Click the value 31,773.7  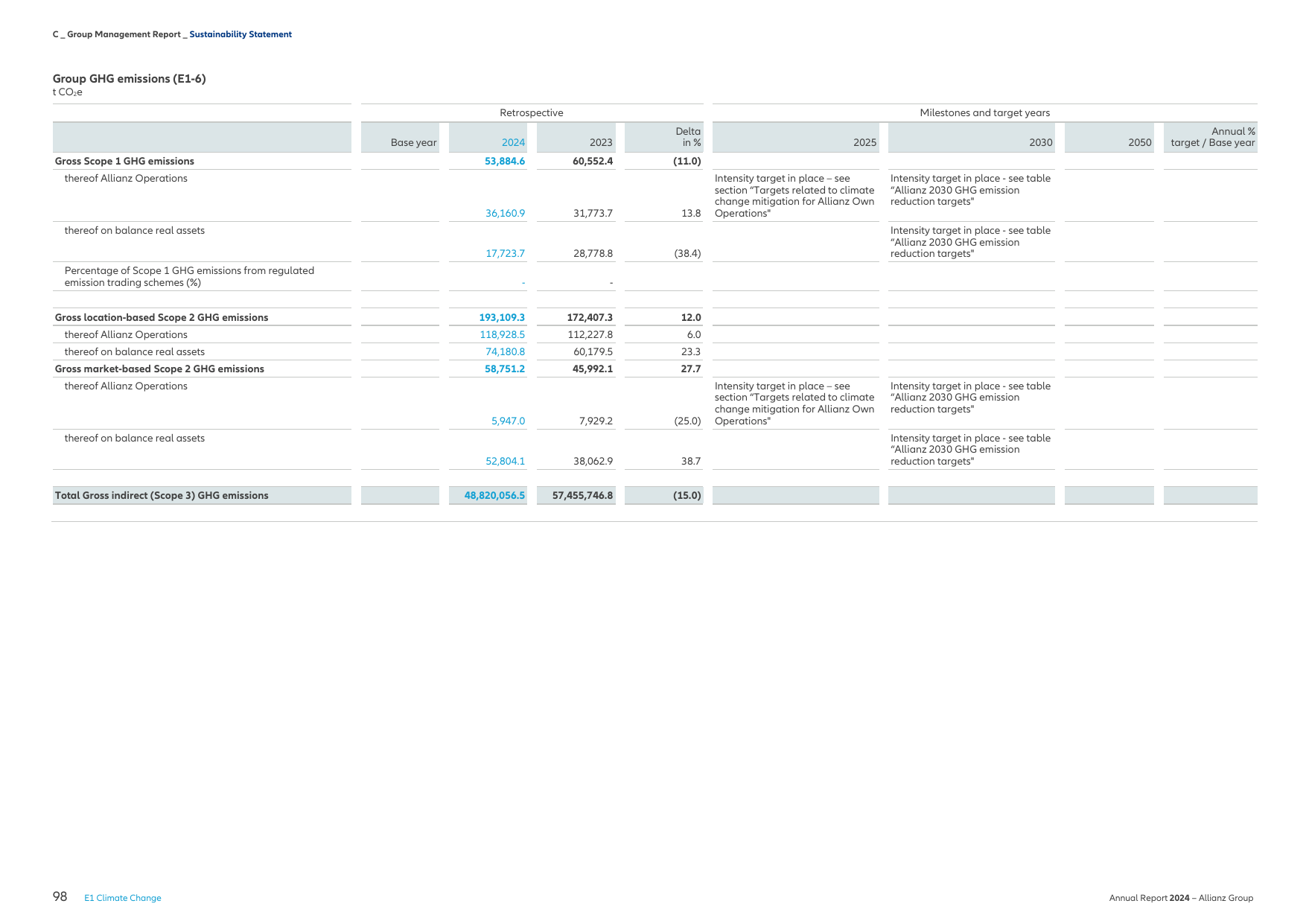pos(593,214)
